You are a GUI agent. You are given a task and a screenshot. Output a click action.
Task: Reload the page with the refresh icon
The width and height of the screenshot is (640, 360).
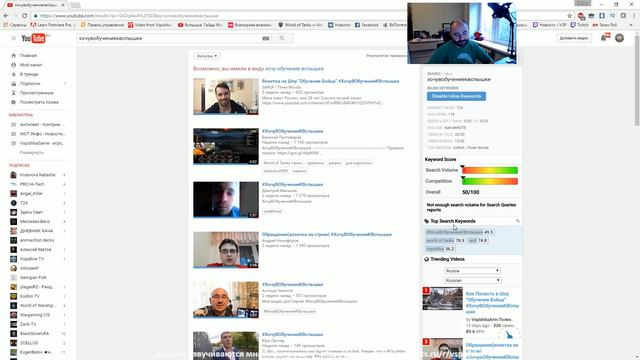click(x=24, y=16)
